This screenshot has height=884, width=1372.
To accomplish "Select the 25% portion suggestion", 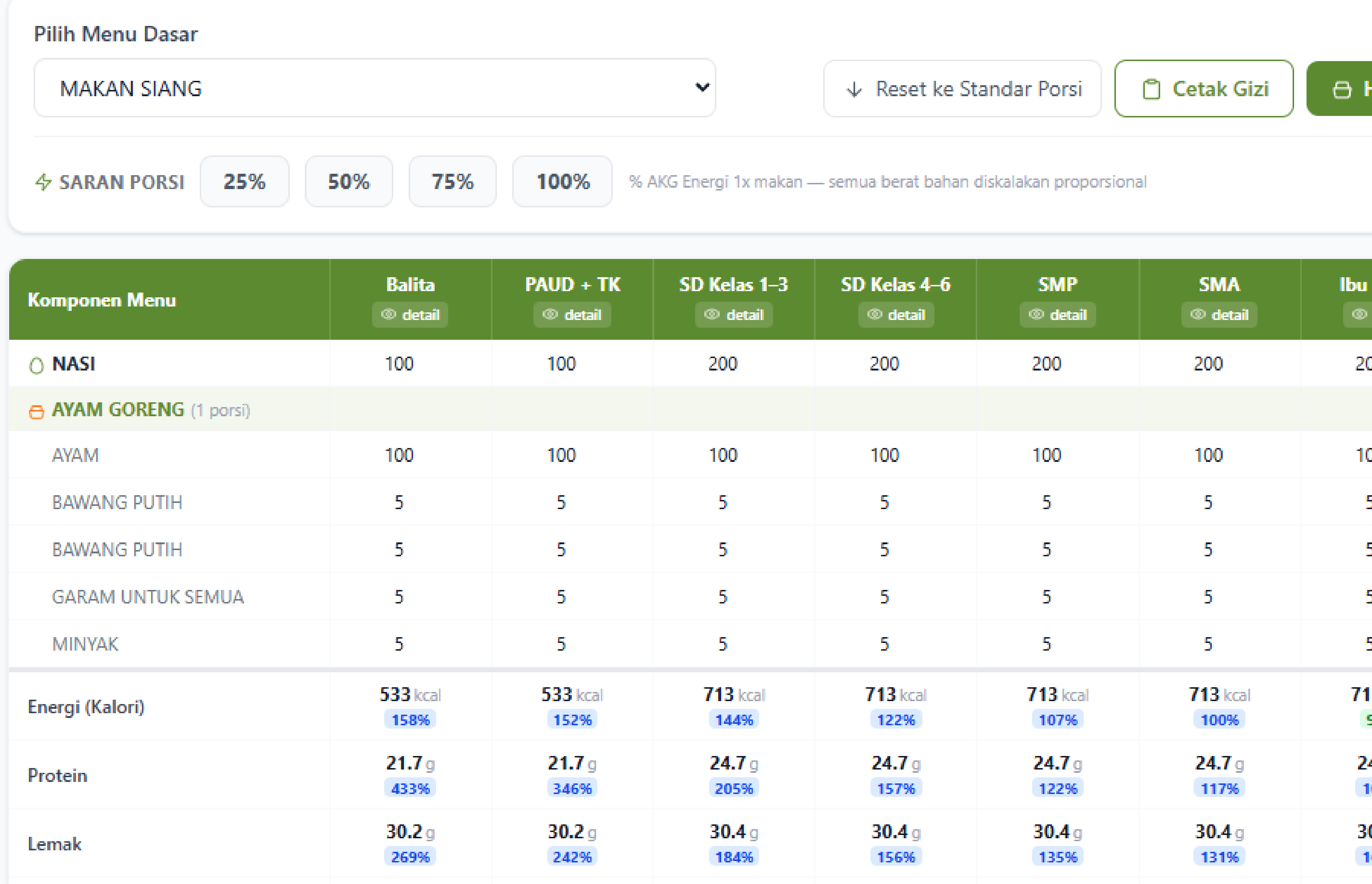I will (244, 181).
